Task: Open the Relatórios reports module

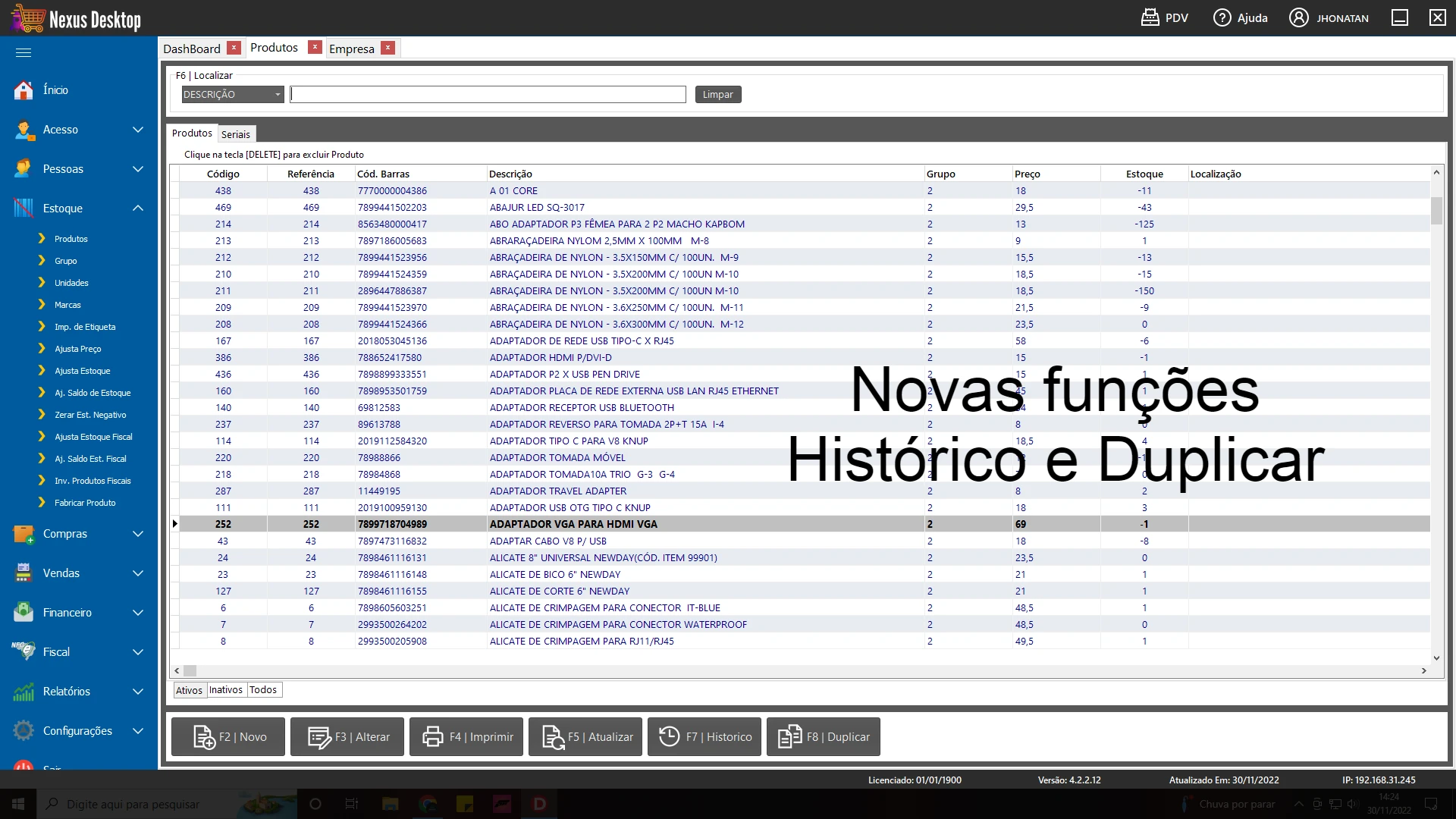Action: point(67,691)
